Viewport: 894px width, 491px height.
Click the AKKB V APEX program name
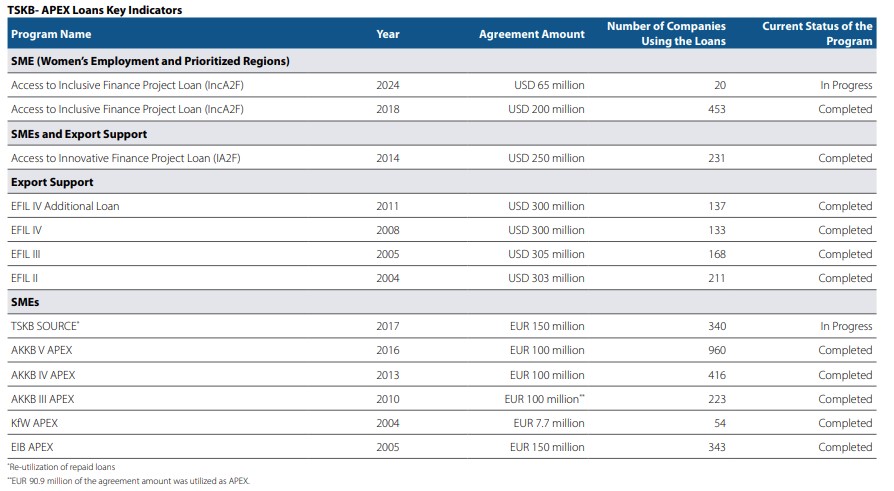41,350
